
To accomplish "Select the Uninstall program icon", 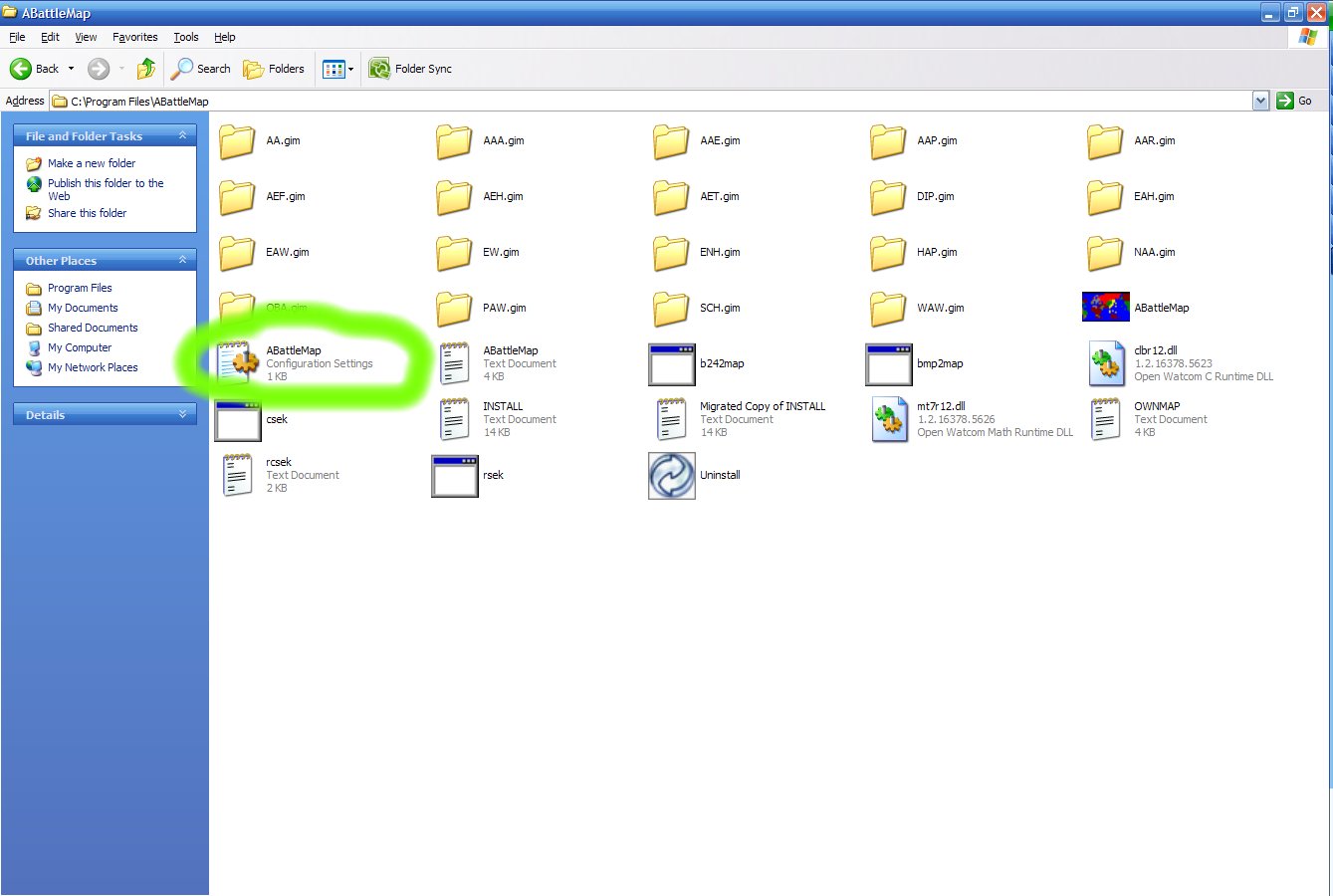I will (x=672, y=475).
